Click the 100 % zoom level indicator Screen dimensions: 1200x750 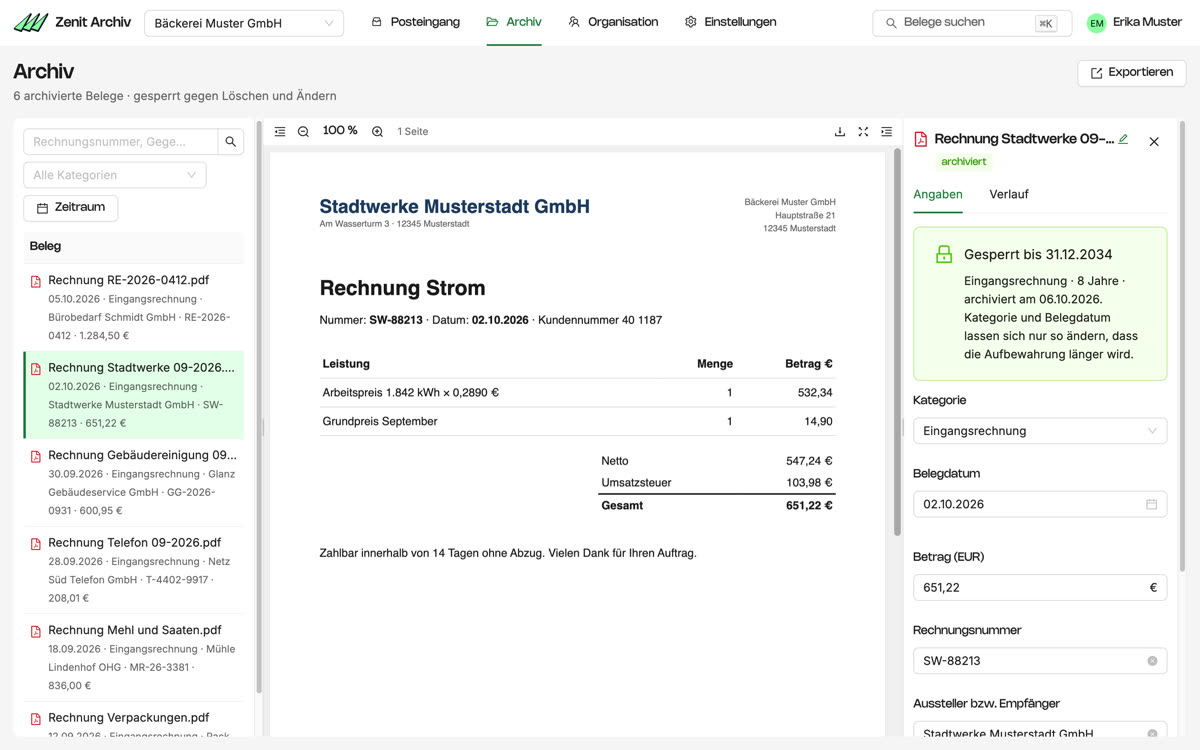click(340, 131)
